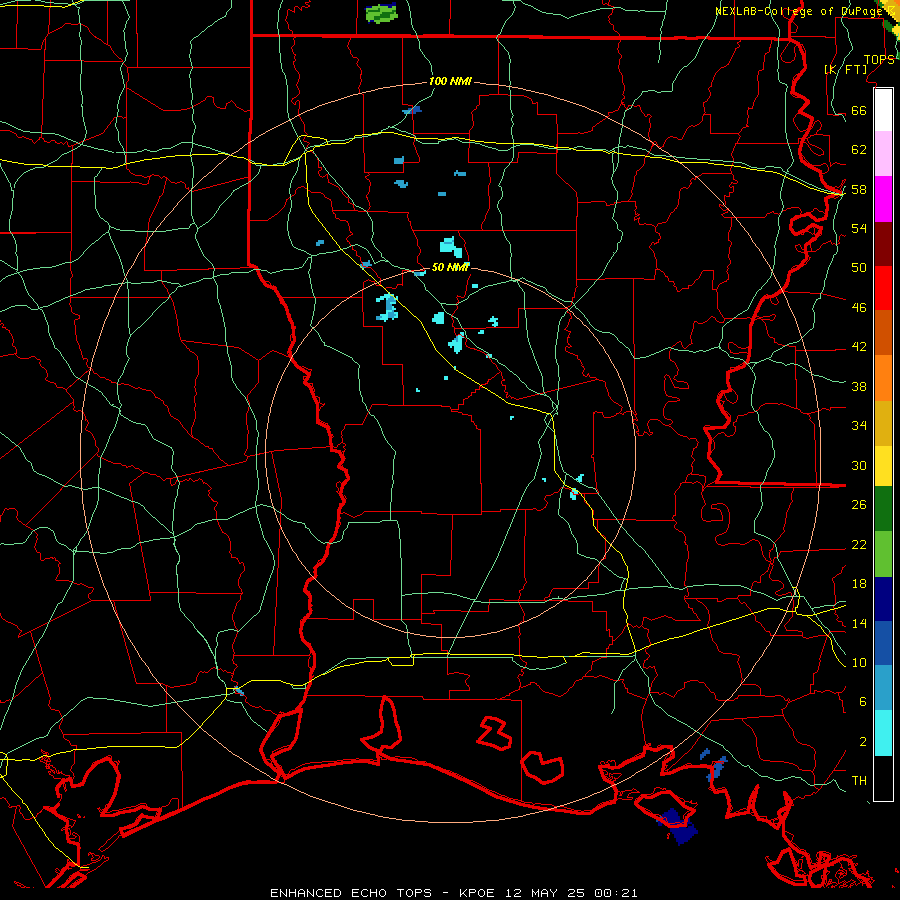Image resolution: width=900 pixels, height=900 pixels.
Task: Select the burnt orange legend swatch
Action: pos(883,333)
